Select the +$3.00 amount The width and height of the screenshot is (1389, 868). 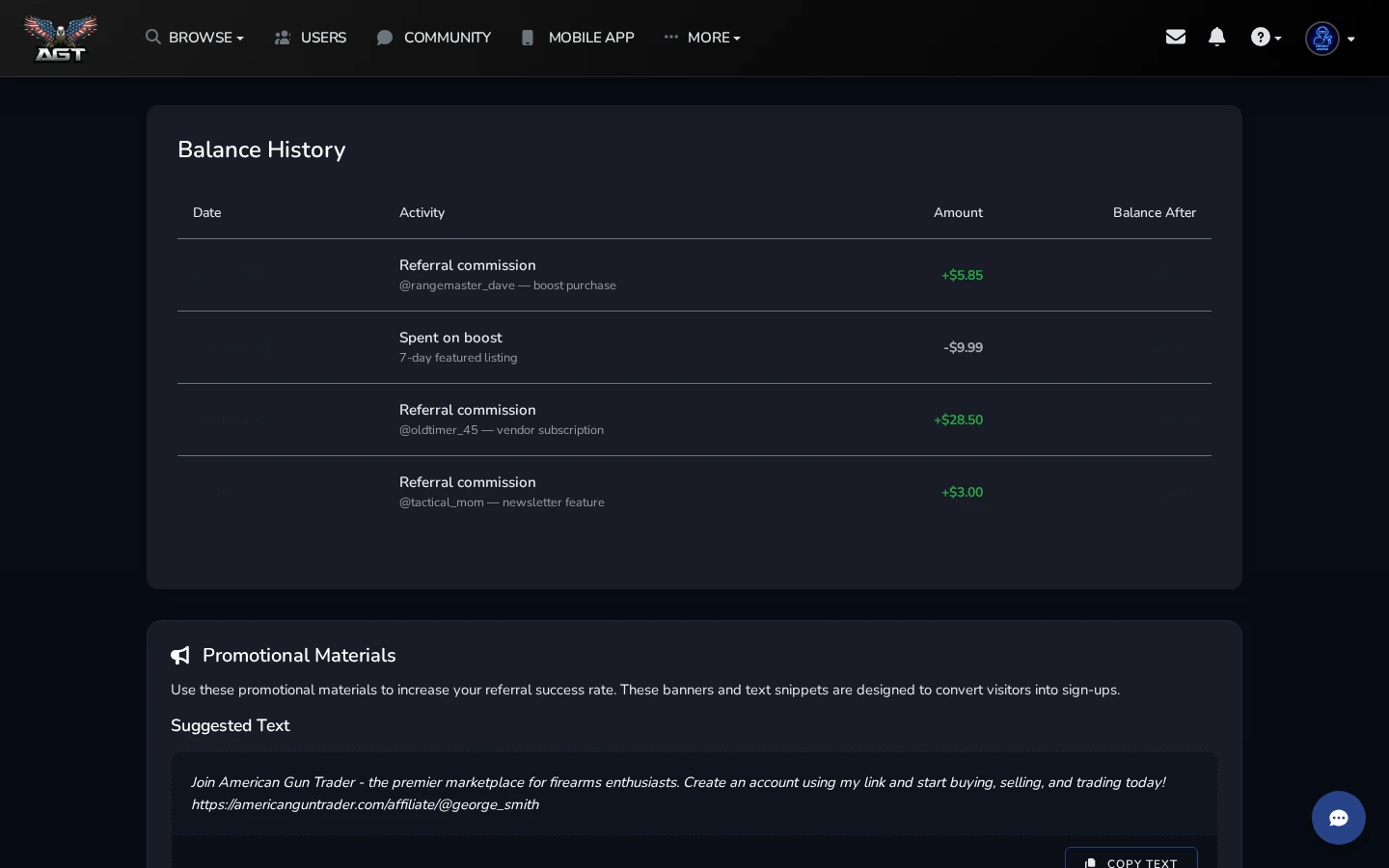tap(962, 492)
